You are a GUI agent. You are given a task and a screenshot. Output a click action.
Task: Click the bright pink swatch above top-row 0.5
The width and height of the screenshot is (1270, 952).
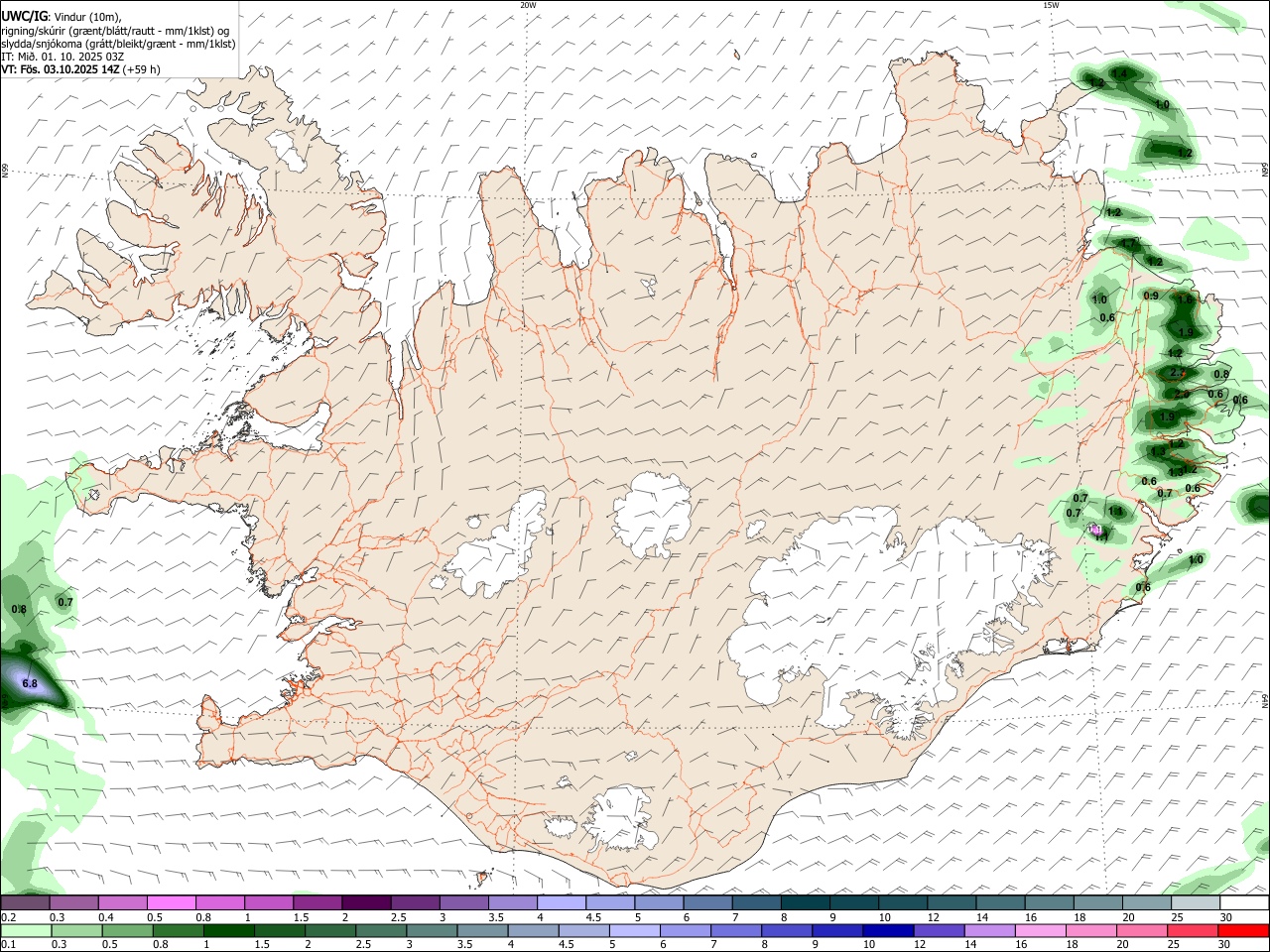[x=171, y=903]
